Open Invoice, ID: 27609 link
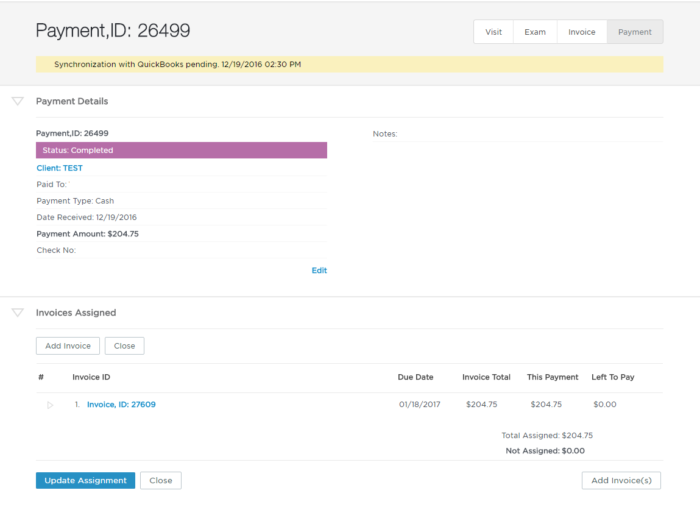The image size is (700, 507). pos(121,404)
